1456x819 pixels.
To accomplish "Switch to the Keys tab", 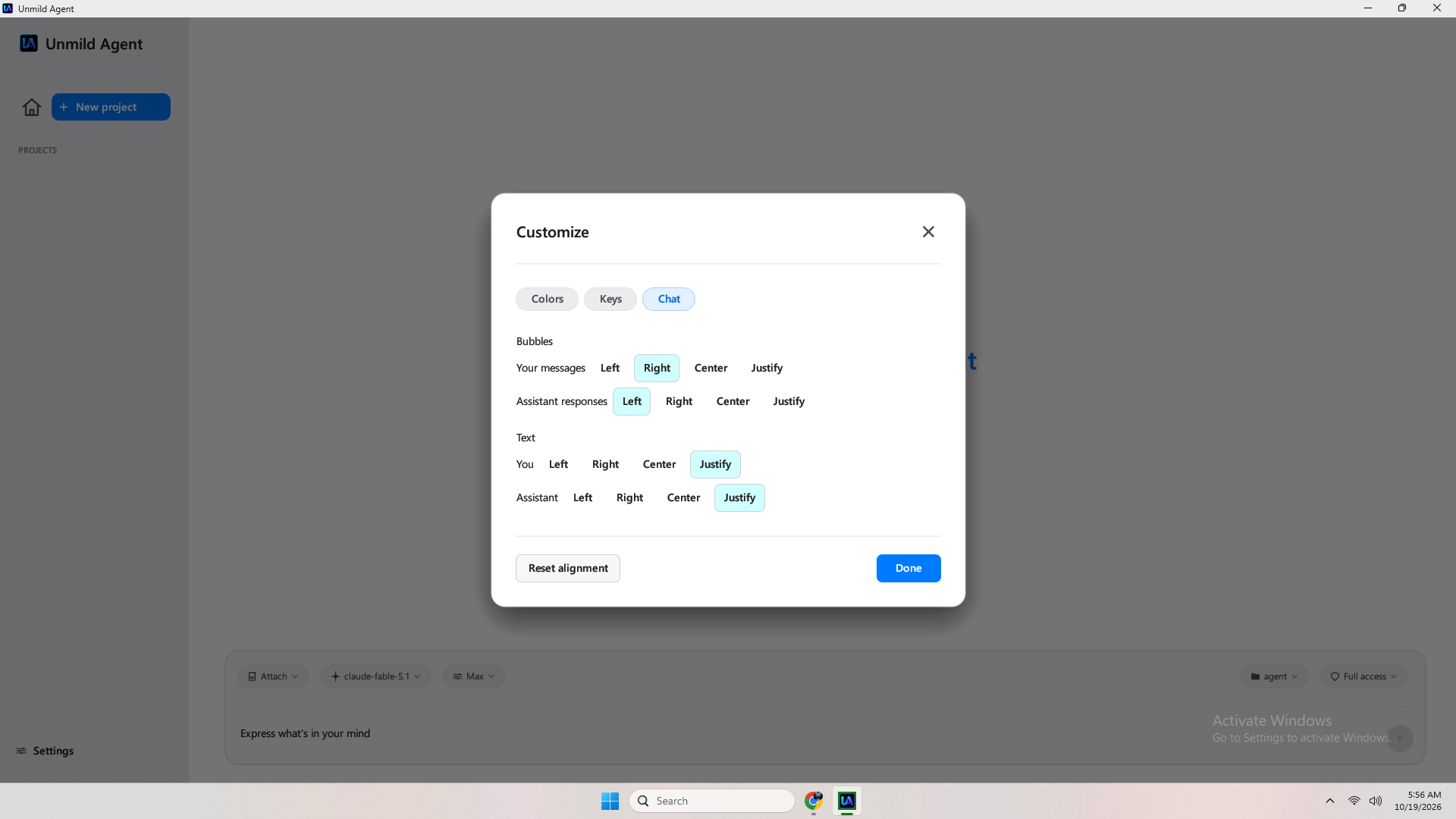I will click(610, 299).
